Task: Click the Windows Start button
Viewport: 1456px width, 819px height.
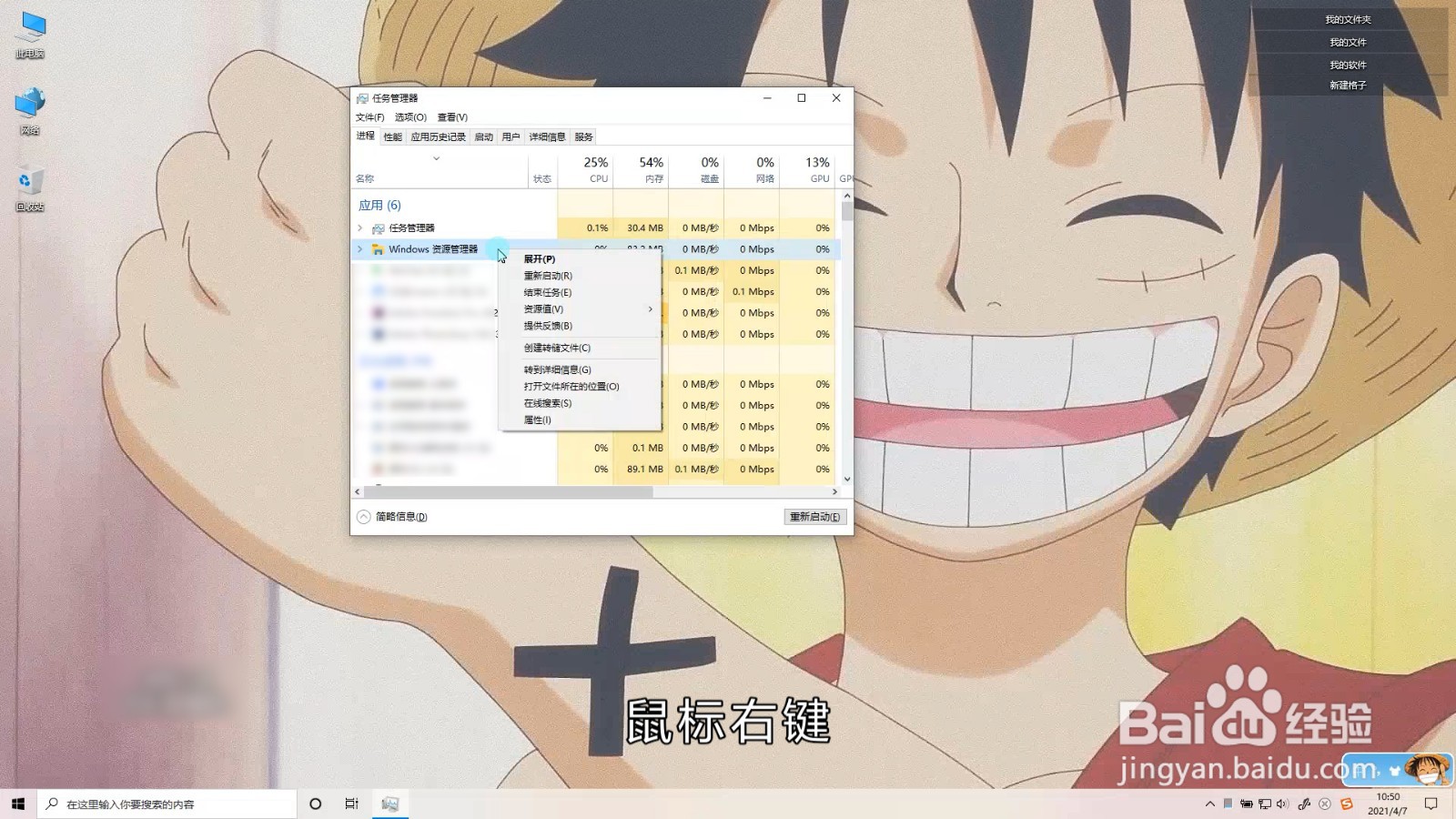Action: point(18,804)
